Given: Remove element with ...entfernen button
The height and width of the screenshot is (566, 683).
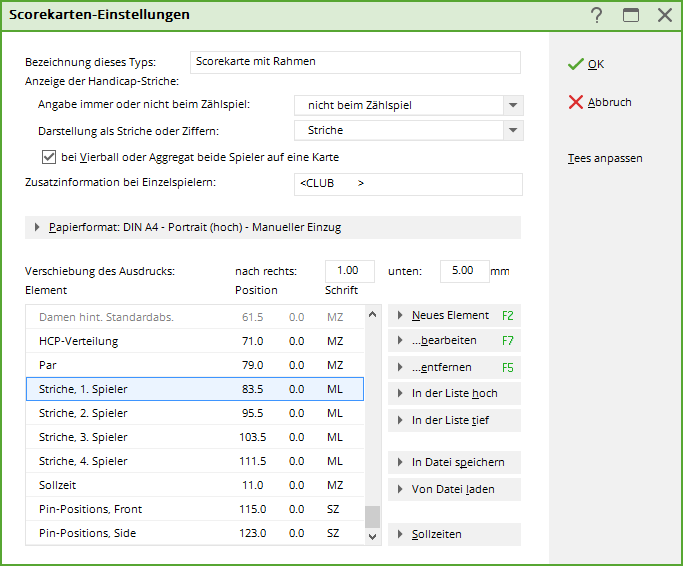Looking at the screenshot, I should [453, 367].
